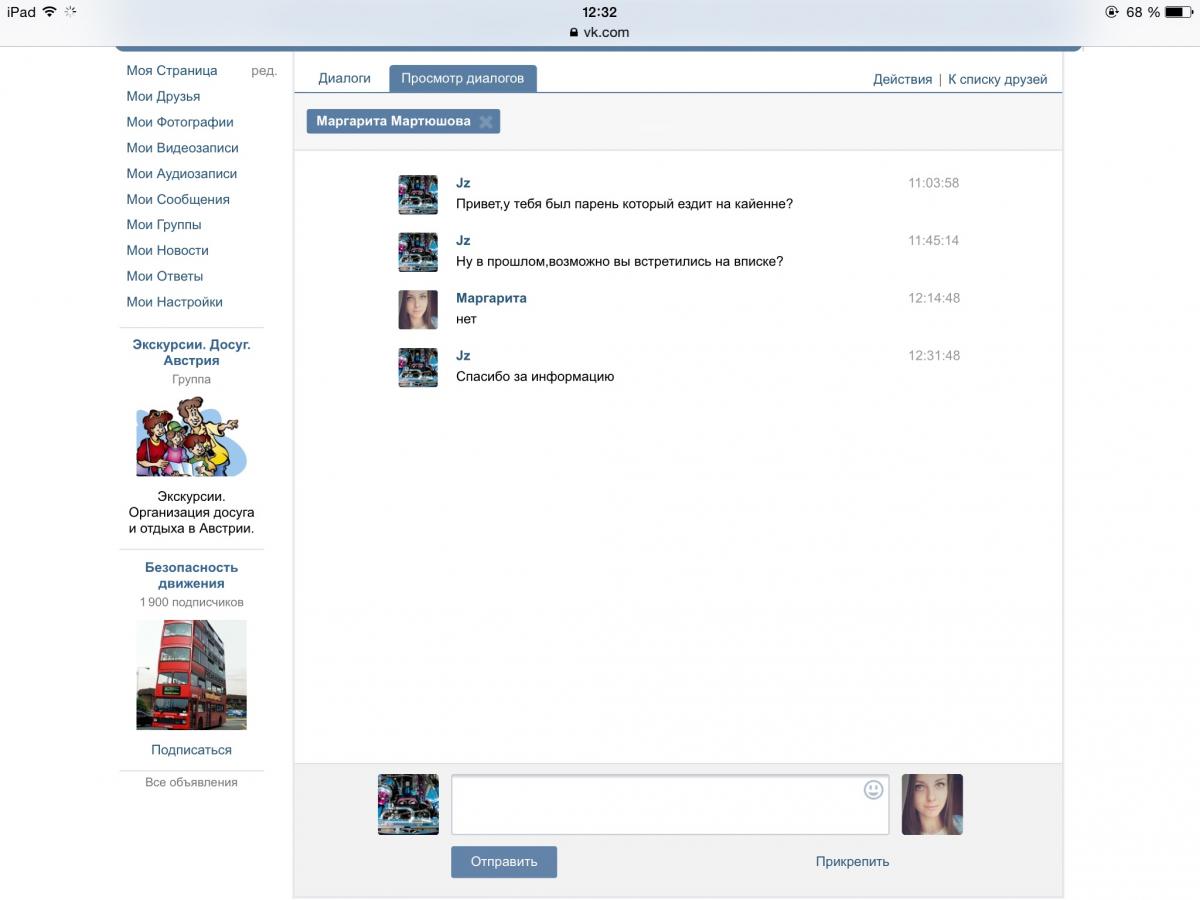Click the '1 900 подписчиков' subscriber count
Viewport: 1200px width, 900px height.
coord(191,603)
